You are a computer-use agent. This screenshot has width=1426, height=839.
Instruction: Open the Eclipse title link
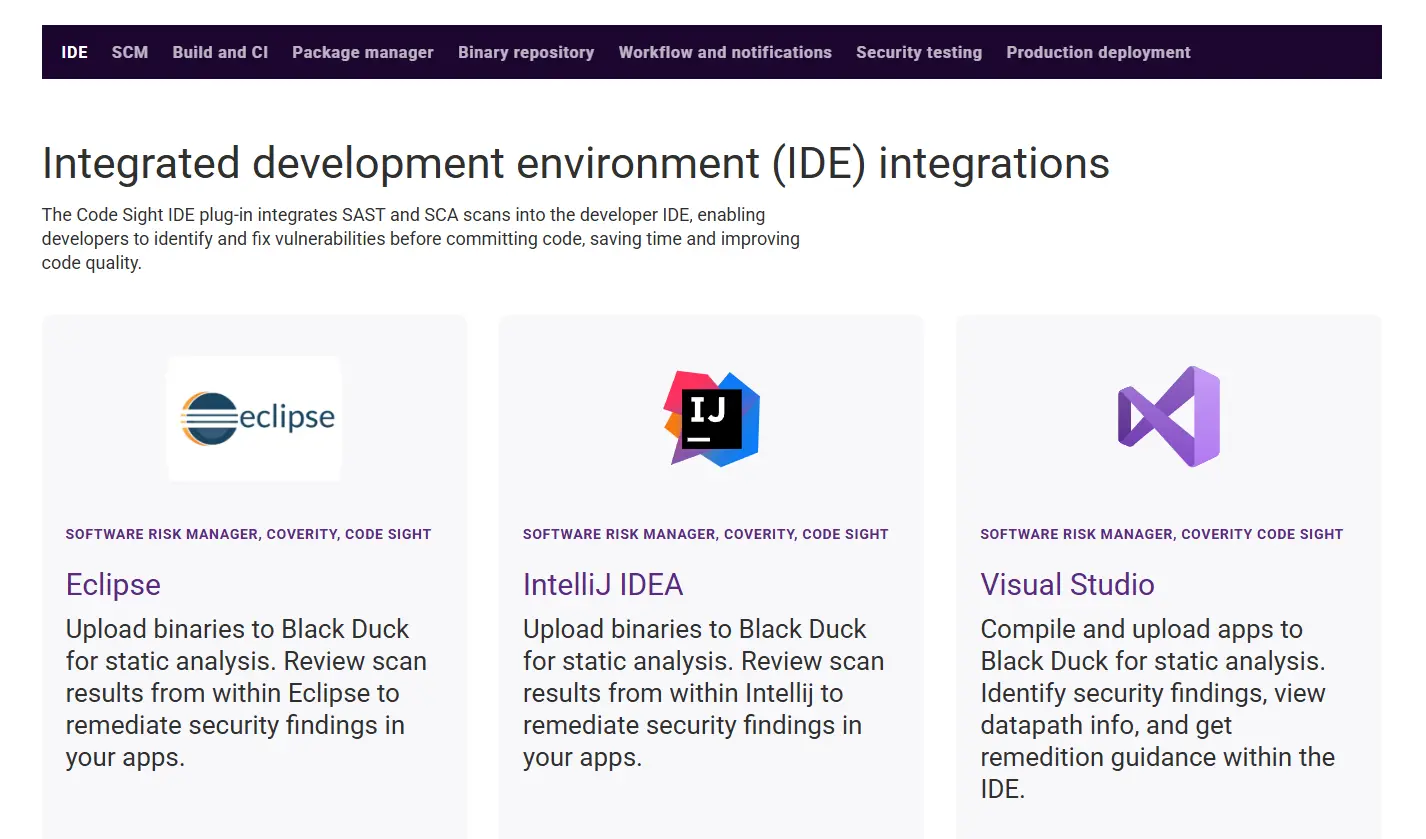[113, 584]
